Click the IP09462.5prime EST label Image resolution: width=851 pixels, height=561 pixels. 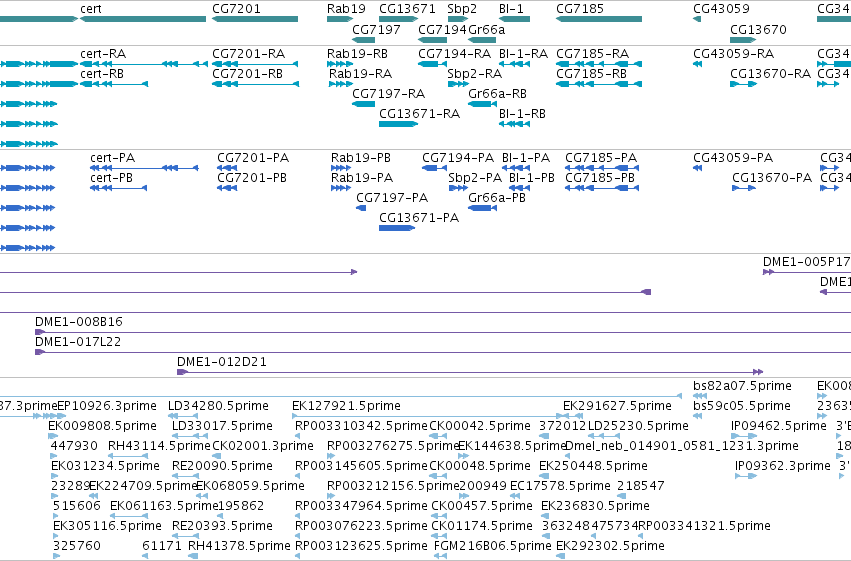778,426
